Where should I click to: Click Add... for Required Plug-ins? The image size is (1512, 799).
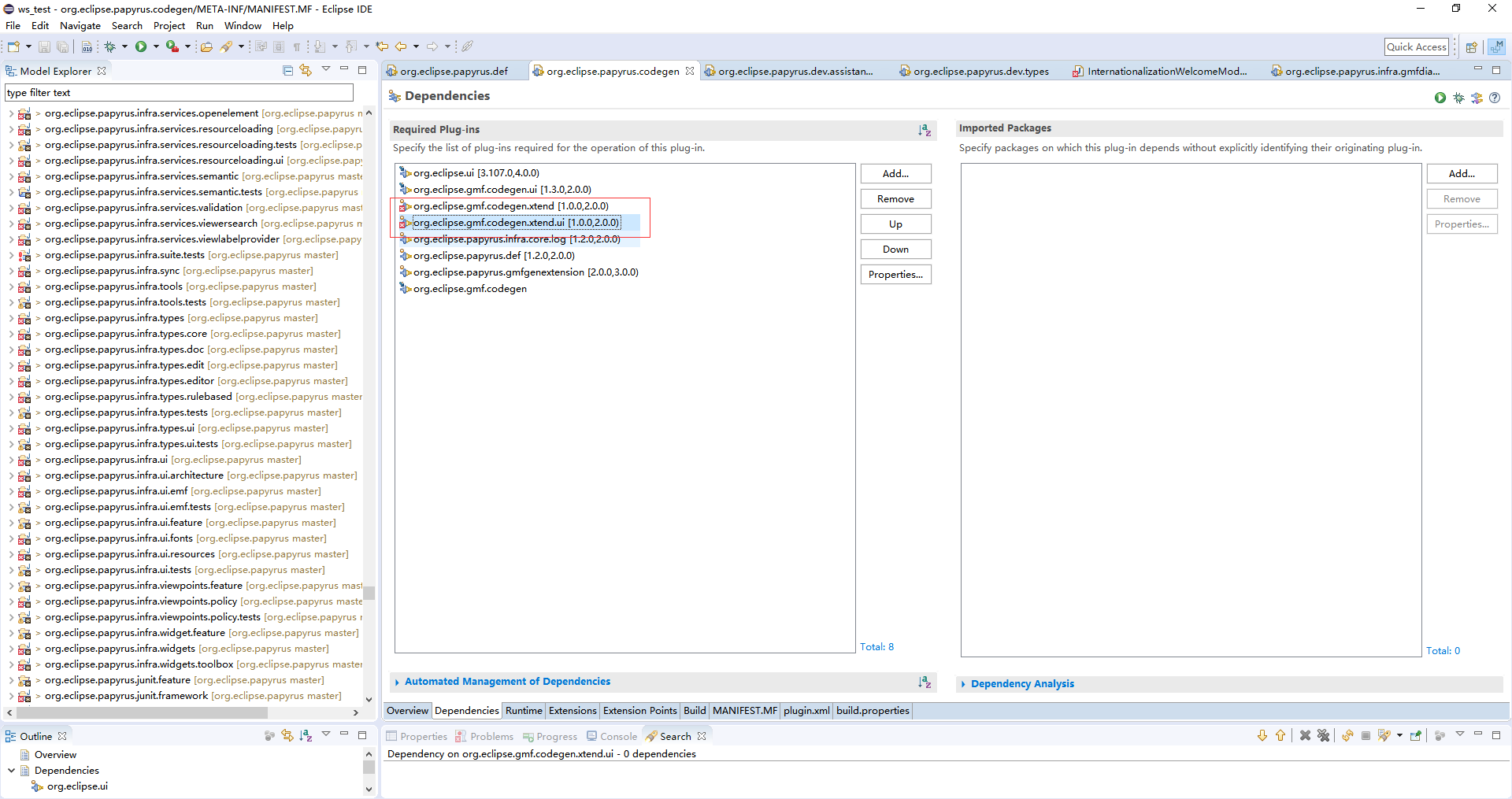(895, 173)
